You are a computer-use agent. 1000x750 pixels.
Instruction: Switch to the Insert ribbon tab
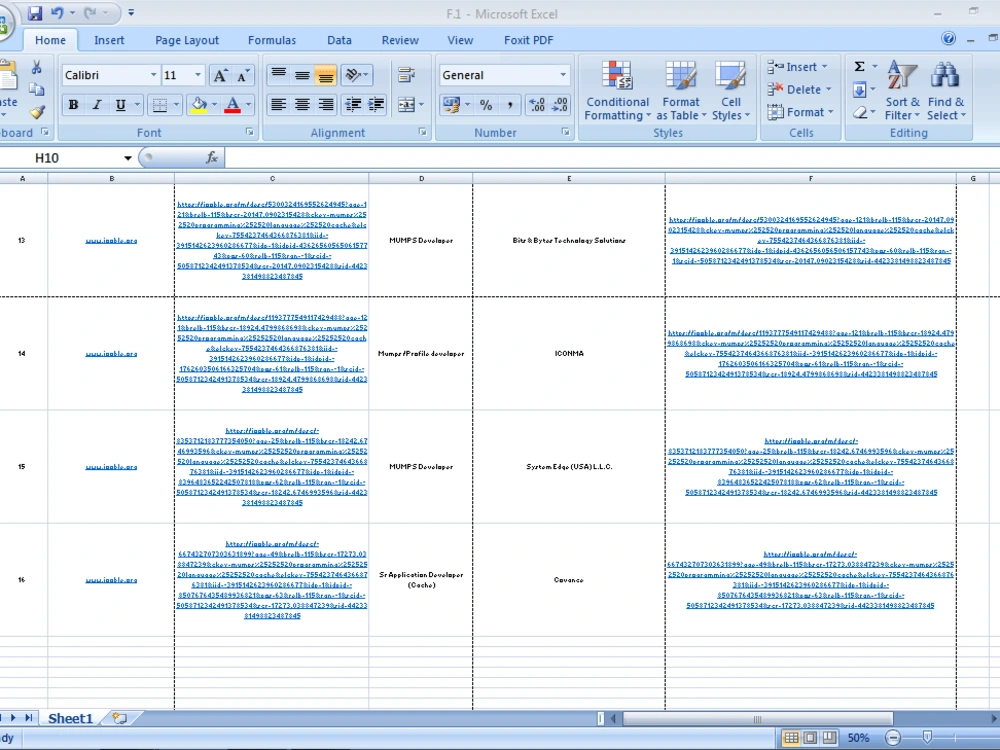109,40
